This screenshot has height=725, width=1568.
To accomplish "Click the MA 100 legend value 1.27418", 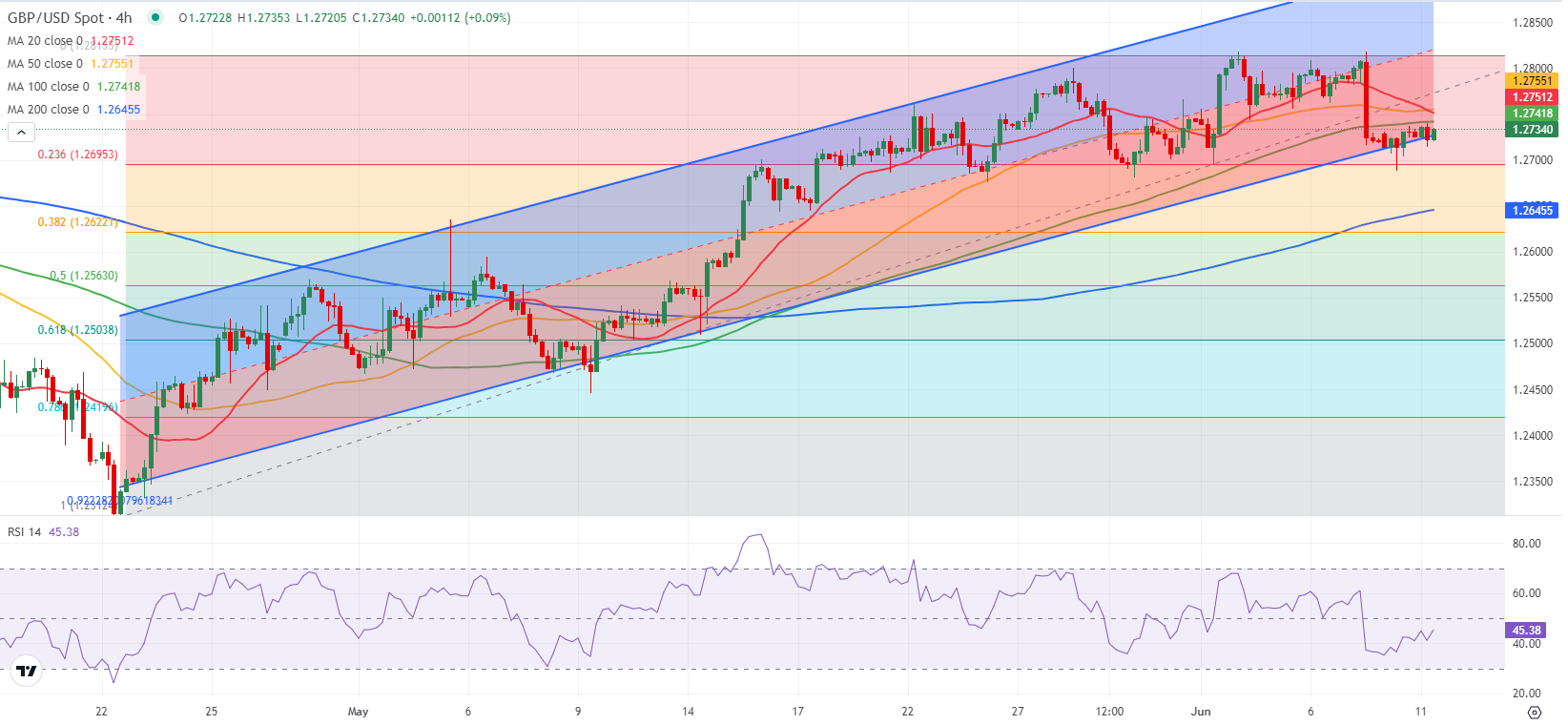I will [119, 87].
